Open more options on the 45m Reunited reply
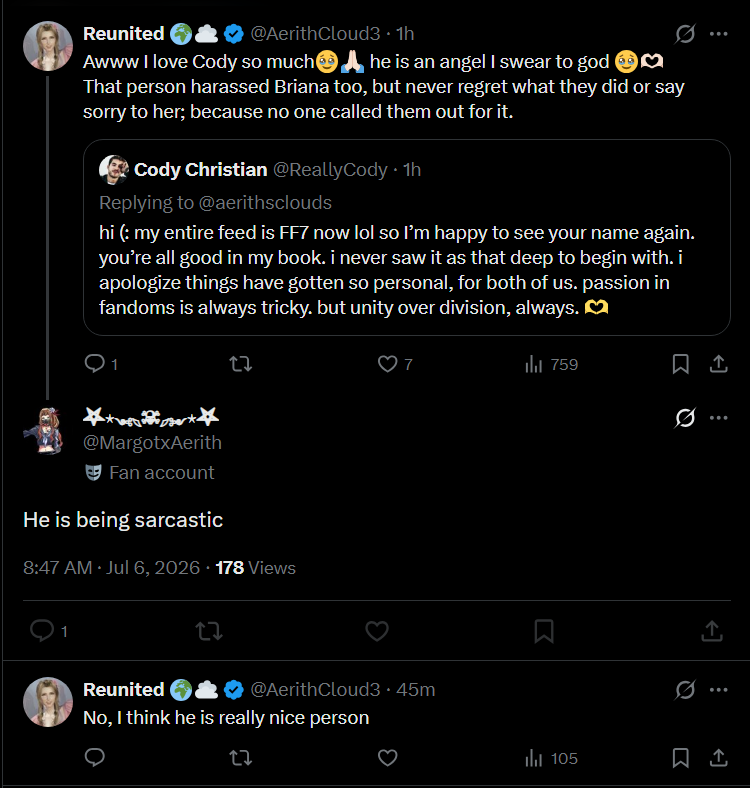Image resolution: width=750 pixels, height=788 pixels. (x=718, y=690)
